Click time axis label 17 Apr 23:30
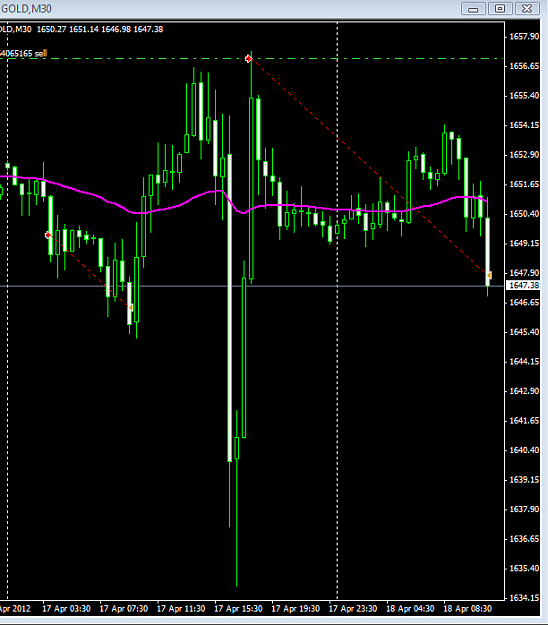This screenshot has width=548, height=625. (353, 609)
